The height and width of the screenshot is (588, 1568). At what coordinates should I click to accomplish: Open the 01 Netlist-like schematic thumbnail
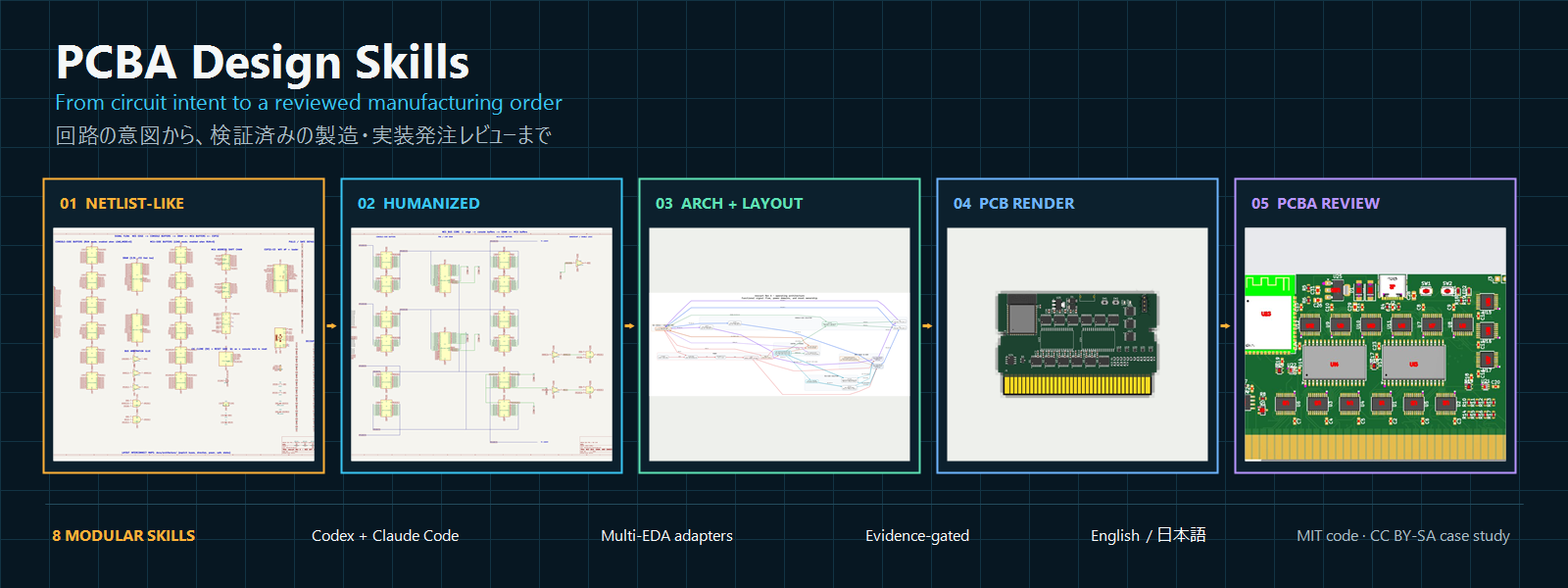(183, 344)
